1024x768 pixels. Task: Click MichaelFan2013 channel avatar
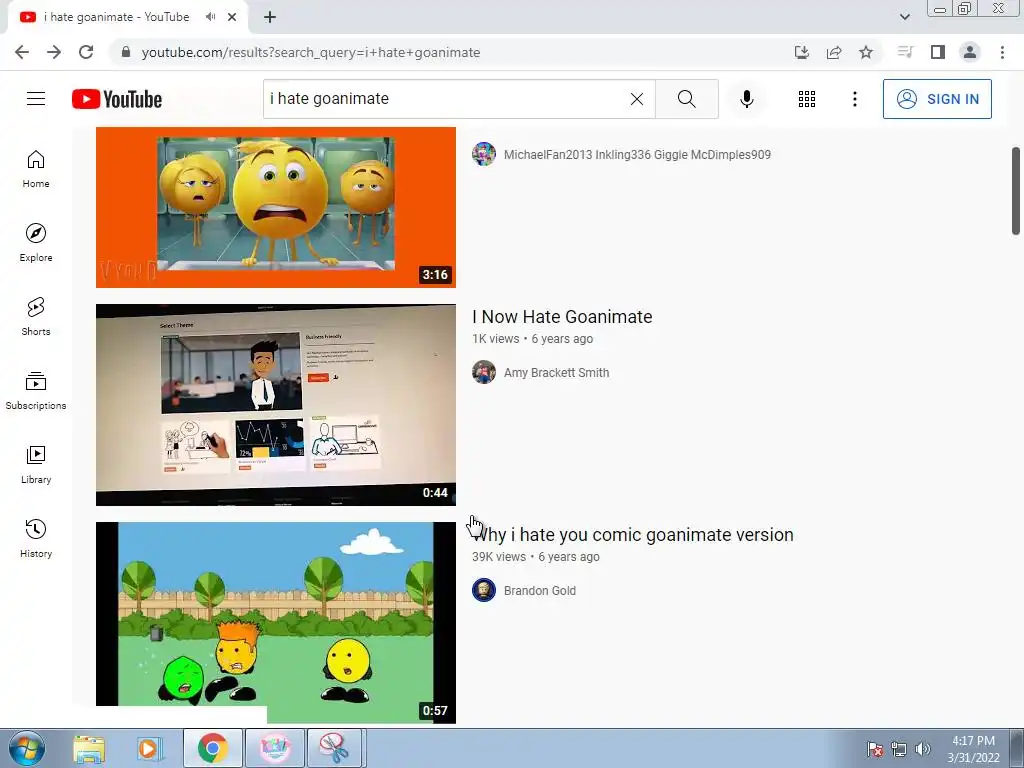point(484,154)
